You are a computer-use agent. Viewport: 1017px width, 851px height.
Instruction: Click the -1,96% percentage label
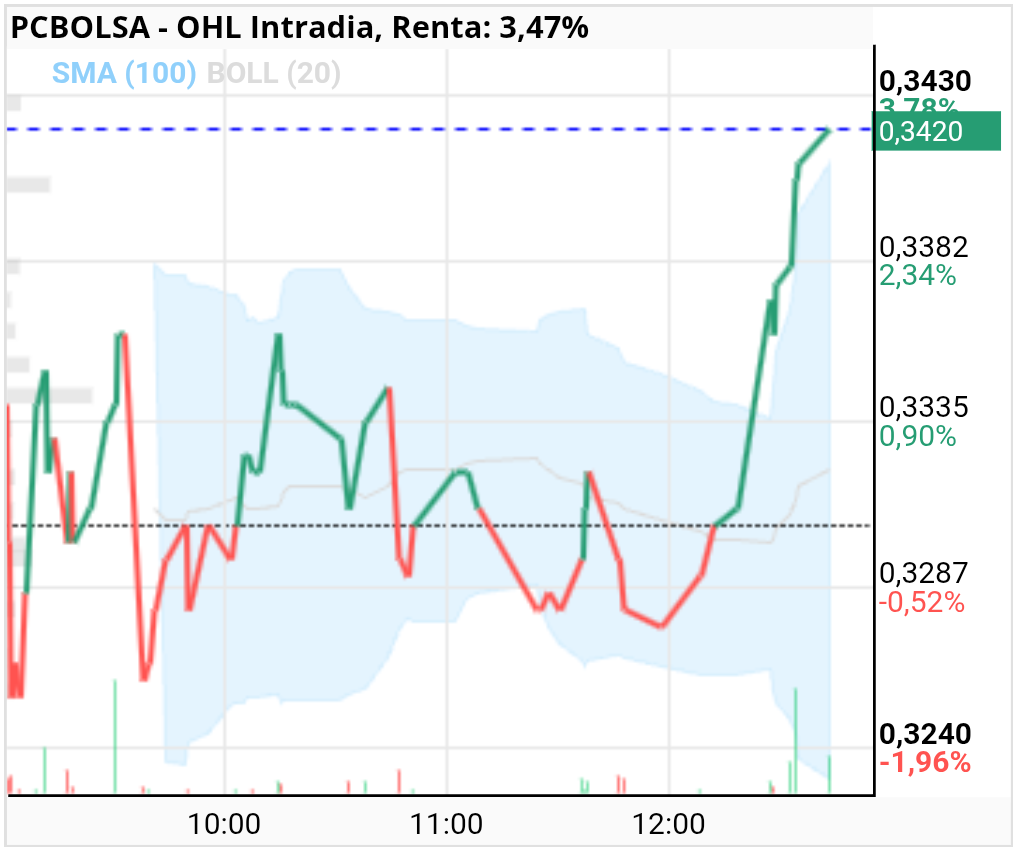pyautogui.click(x=925, y=763)
